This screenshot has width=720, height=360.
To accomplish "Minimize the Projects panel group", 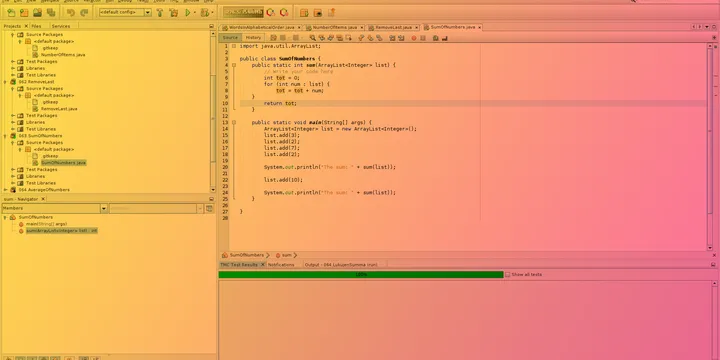I will point(211,27).
